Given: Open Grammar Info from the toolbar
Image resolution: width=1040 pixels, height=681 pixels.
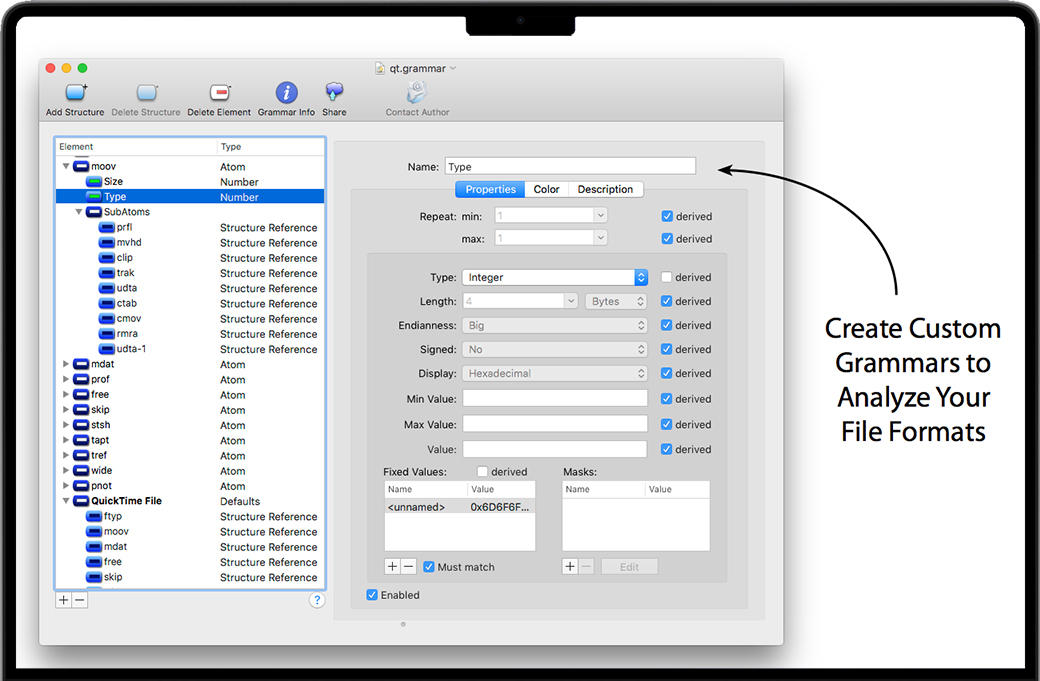Looking at the screenshot, I should (286, 94).
